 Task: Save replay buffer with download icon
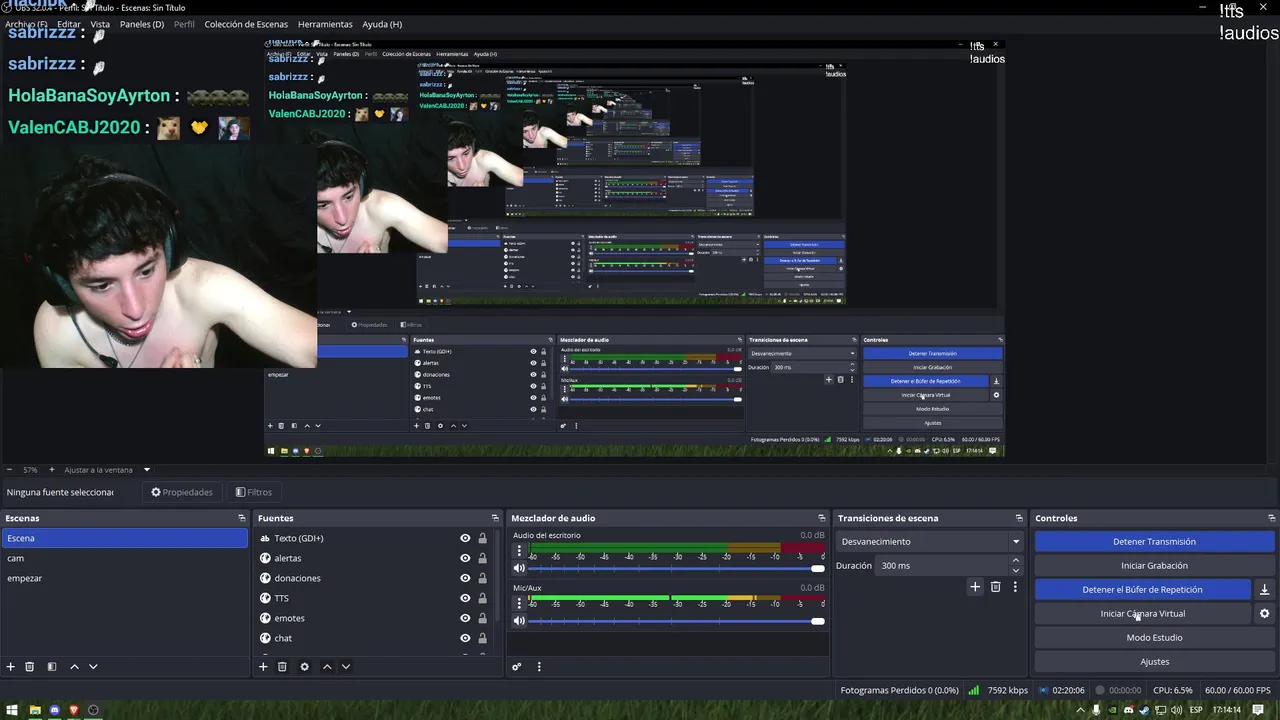pos(1264,590)
